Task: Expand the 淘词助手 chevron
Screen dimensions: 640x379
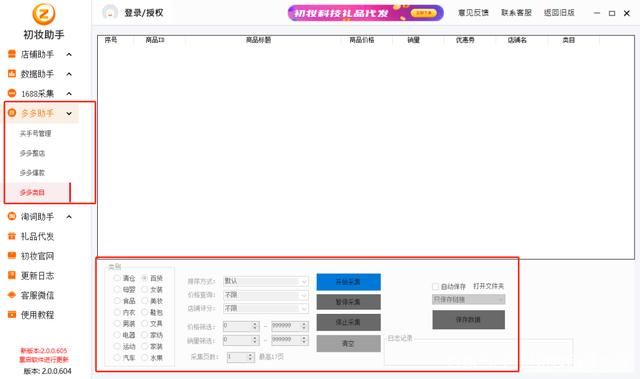Action: [69, 217]
